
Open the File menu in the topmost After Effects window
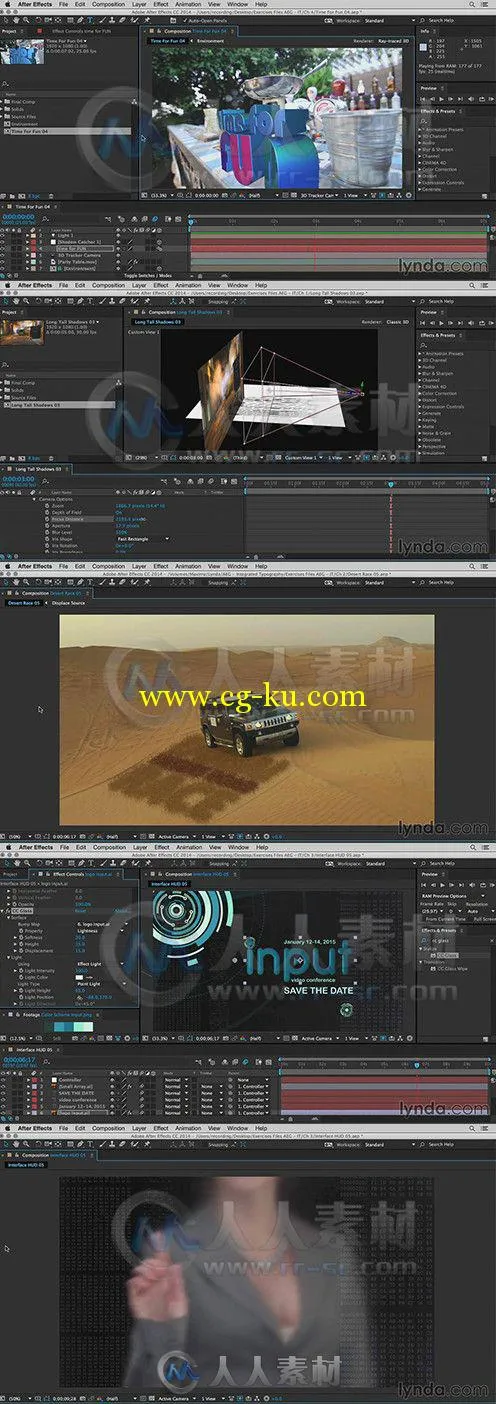pos(62,5)
